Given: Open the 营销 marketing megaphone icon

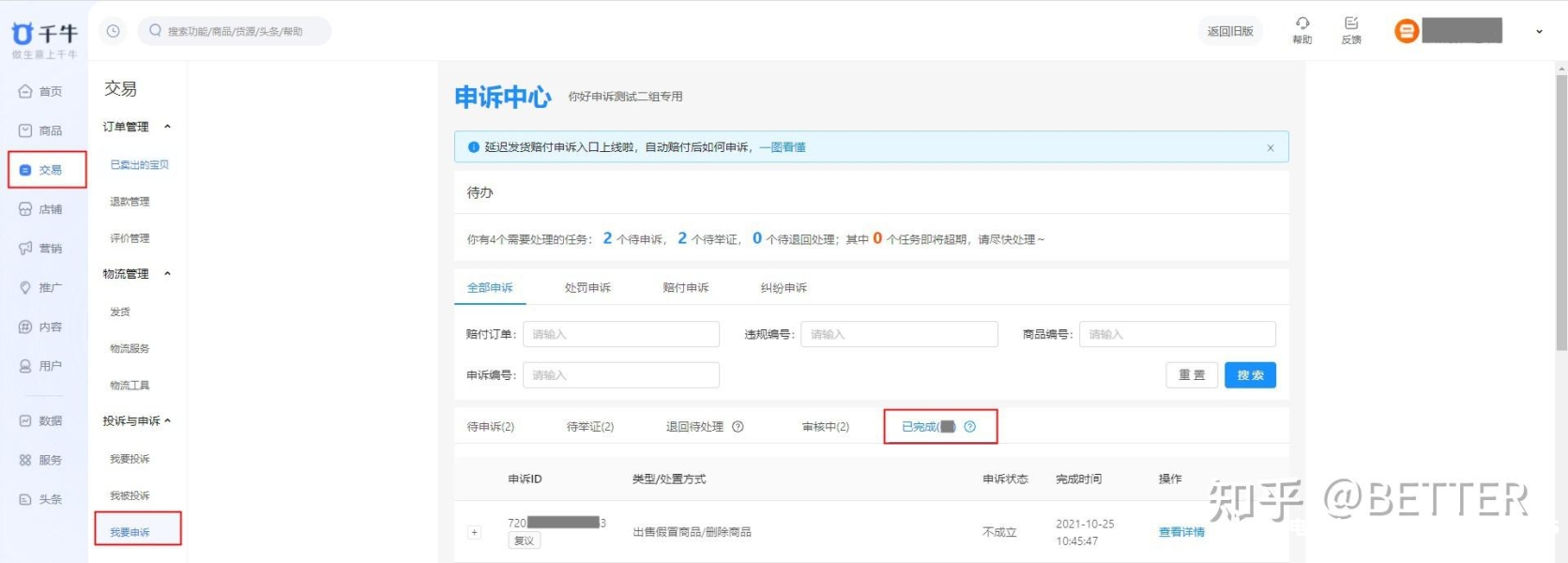Looking at the screenshot, I should tap(25, 249).
